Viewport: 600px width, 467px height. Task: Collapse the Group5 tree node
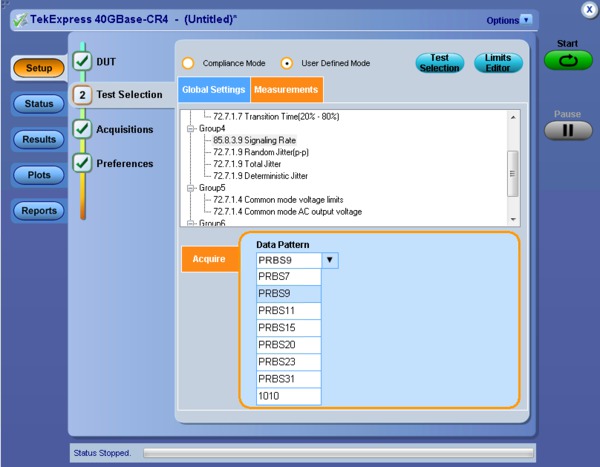[190, 187]
